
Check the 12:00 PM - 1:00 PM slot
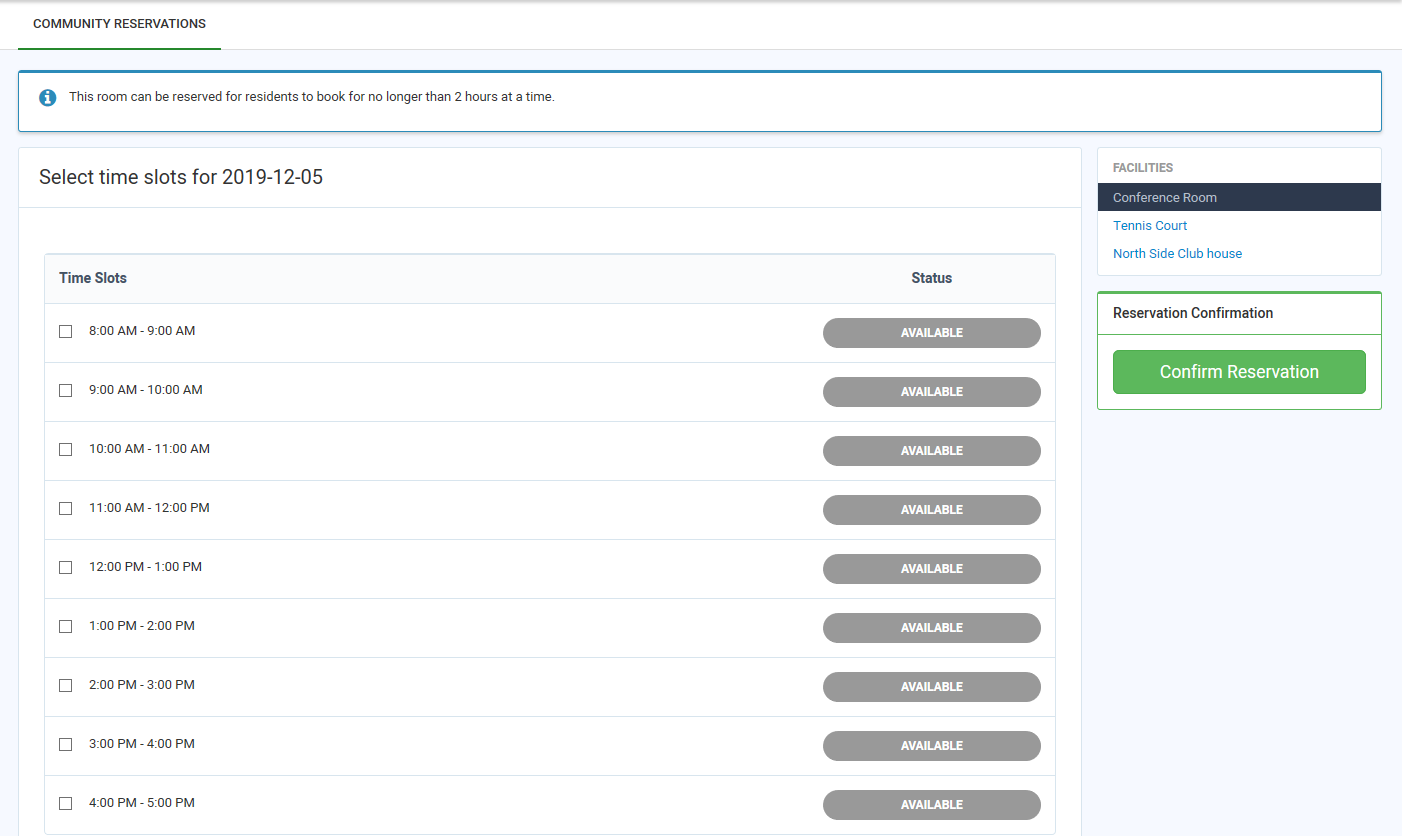click(x=66, y=567)
